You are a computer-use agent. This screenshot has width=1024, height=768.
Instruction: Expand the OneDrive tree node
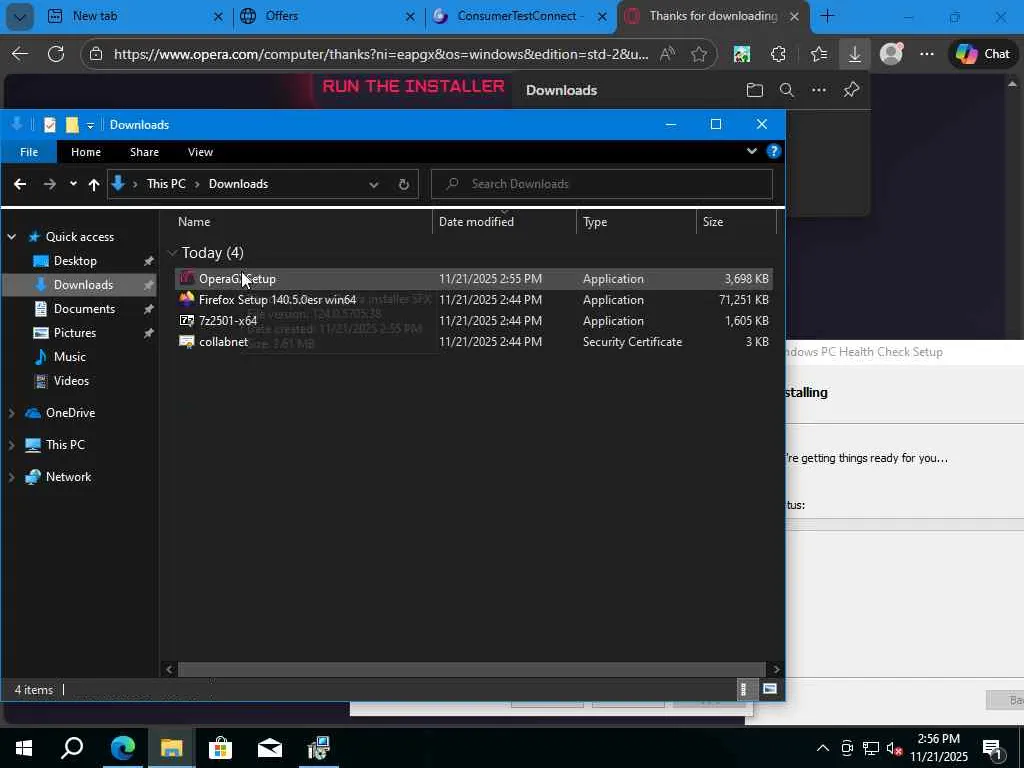pyautogui.click(x=11, y=413)
